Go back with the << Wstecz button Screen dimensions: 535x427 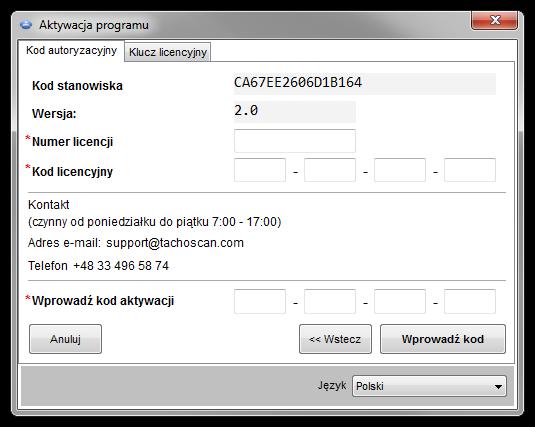tap(335, 339)
